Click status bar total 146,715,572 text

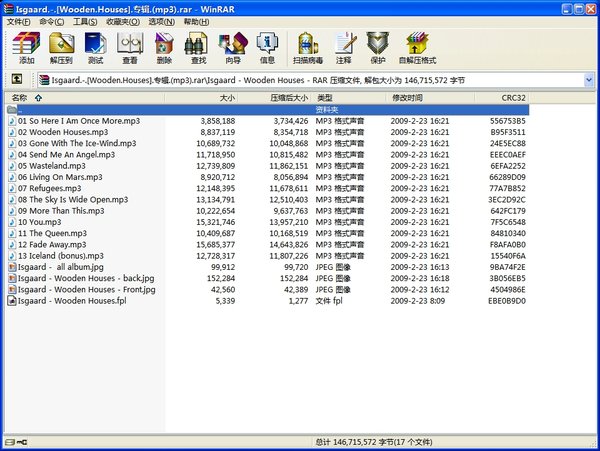(374, 442)
